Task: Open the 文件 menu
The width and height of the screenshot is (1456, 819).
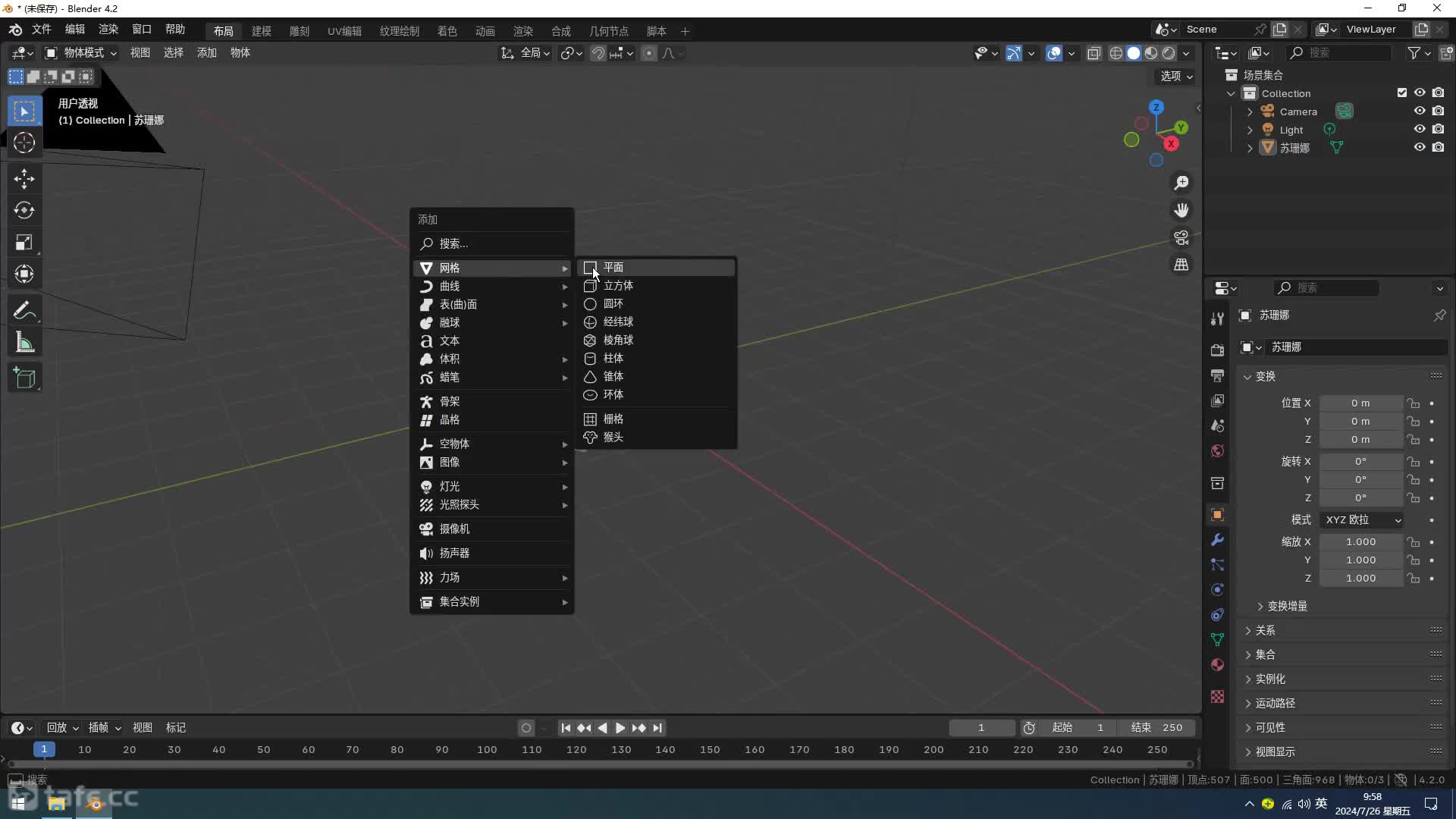Action: [41, 29]
